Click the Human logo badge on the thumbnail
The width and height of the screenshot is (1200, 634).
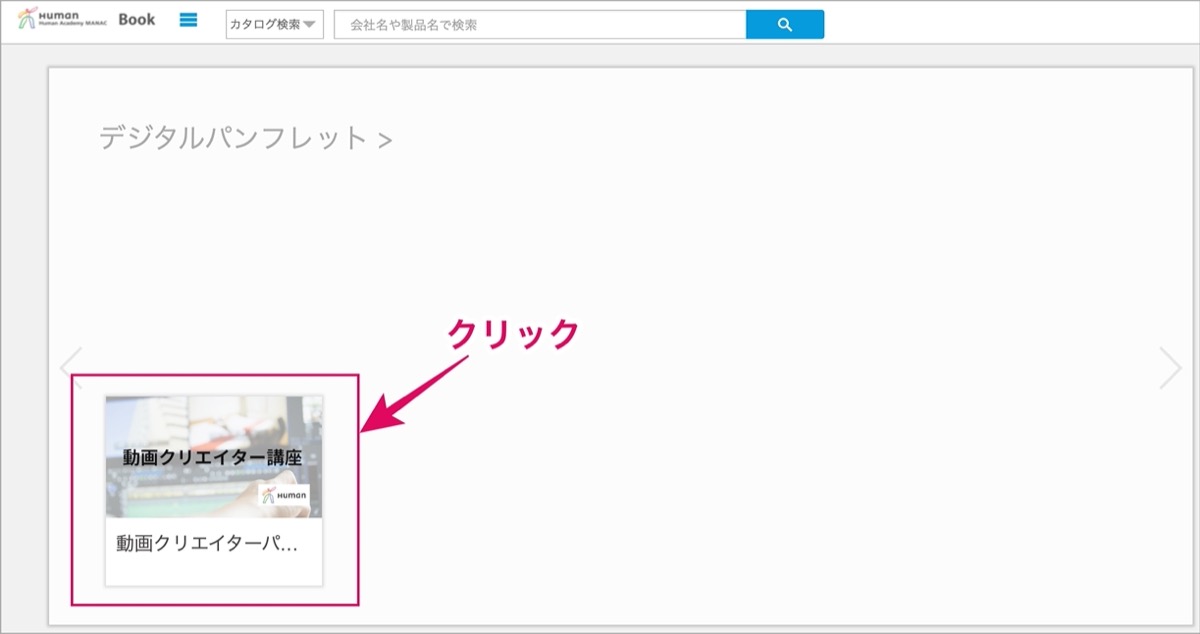(x=285, y=495)
